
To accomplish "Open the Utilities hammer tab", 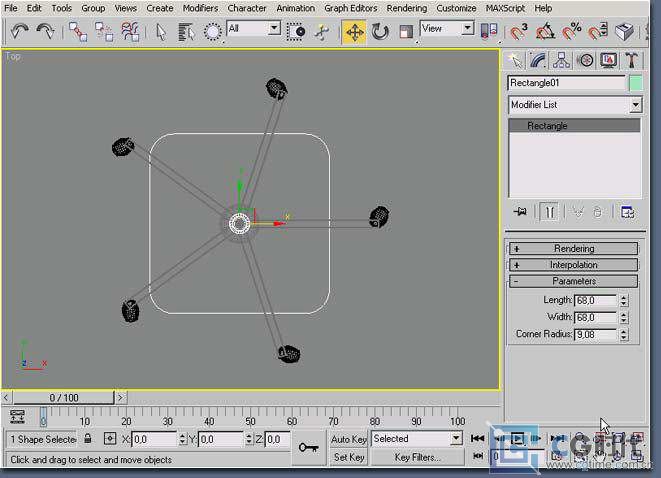I will (631, 61).
